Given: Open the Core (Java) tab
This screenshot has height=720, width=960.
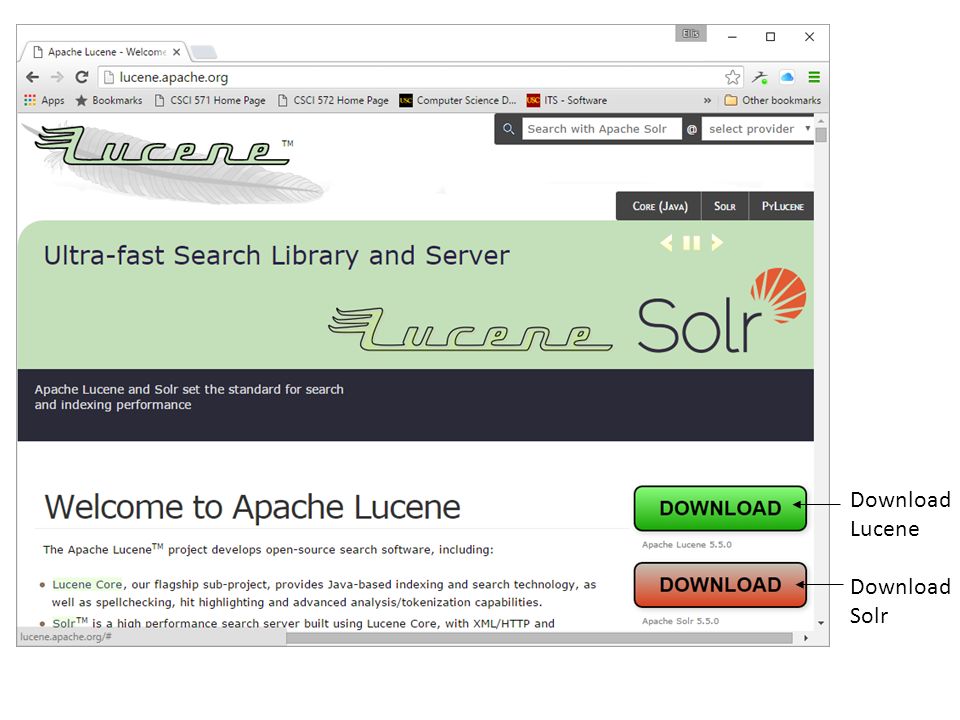Looking at the screenshot, I should tap(659, 206).
